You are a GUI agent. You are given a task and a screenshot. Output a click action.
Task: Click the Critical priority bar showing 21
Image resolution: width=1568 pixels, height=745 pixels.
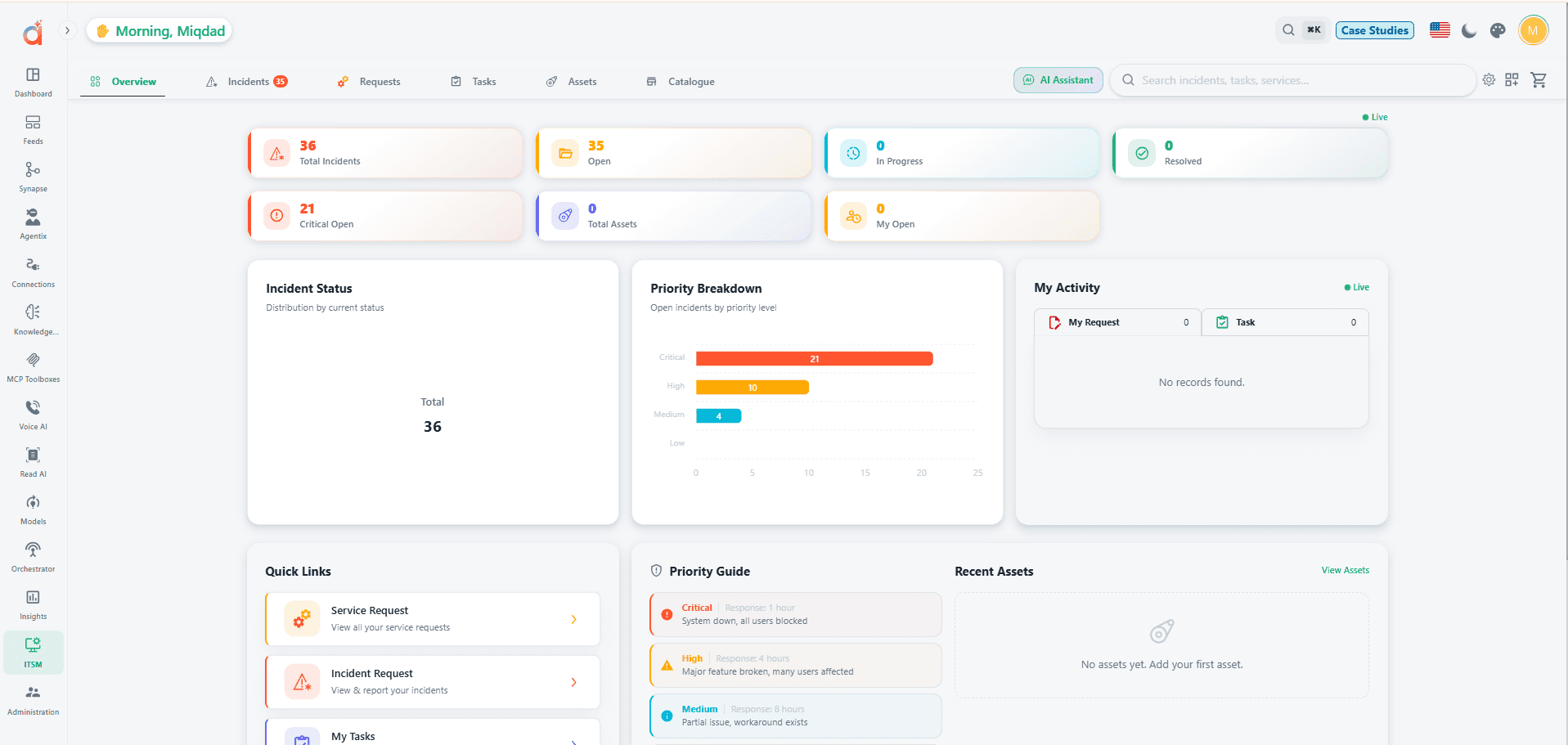click(814, 359)
